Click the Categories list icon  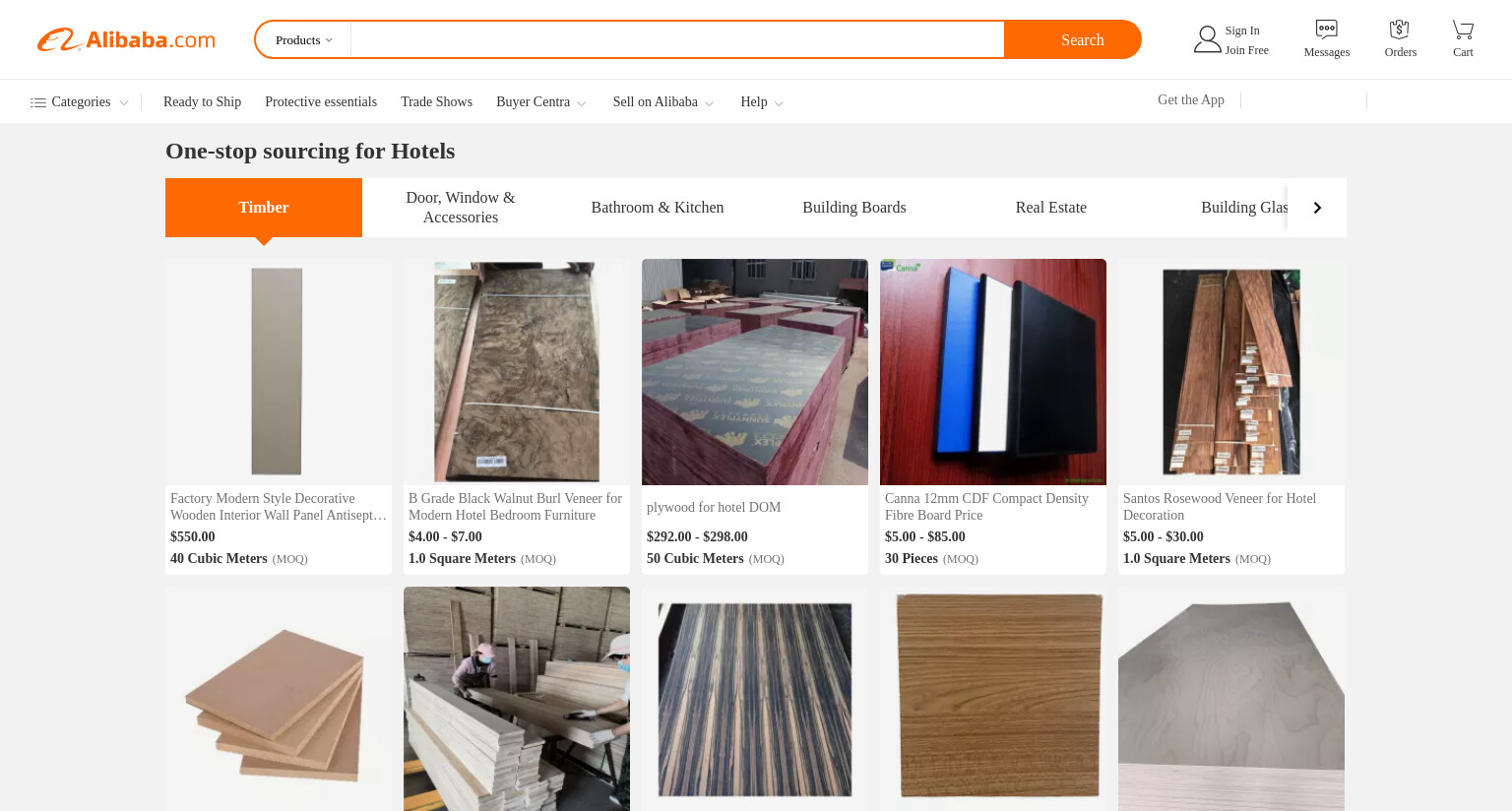tap(38, 102)
